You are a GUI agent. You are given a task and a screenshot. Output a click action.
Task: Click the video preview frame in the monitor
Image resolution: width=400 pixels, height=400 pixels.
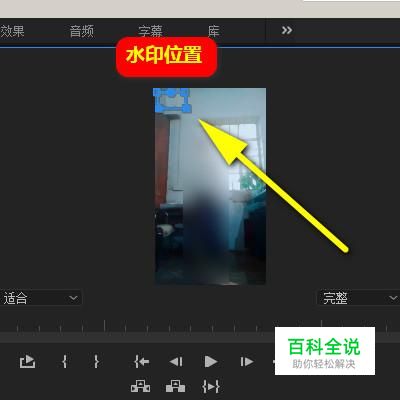tap(210, 186)
